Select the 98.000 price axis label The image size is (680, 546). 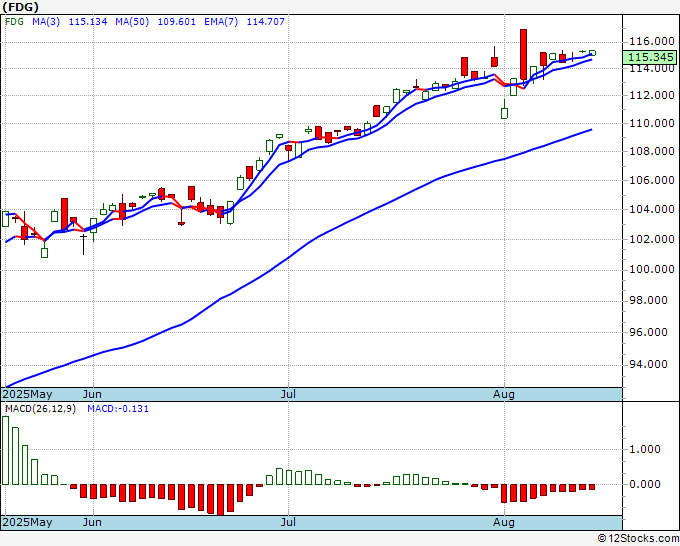click(x=648, y=301)
